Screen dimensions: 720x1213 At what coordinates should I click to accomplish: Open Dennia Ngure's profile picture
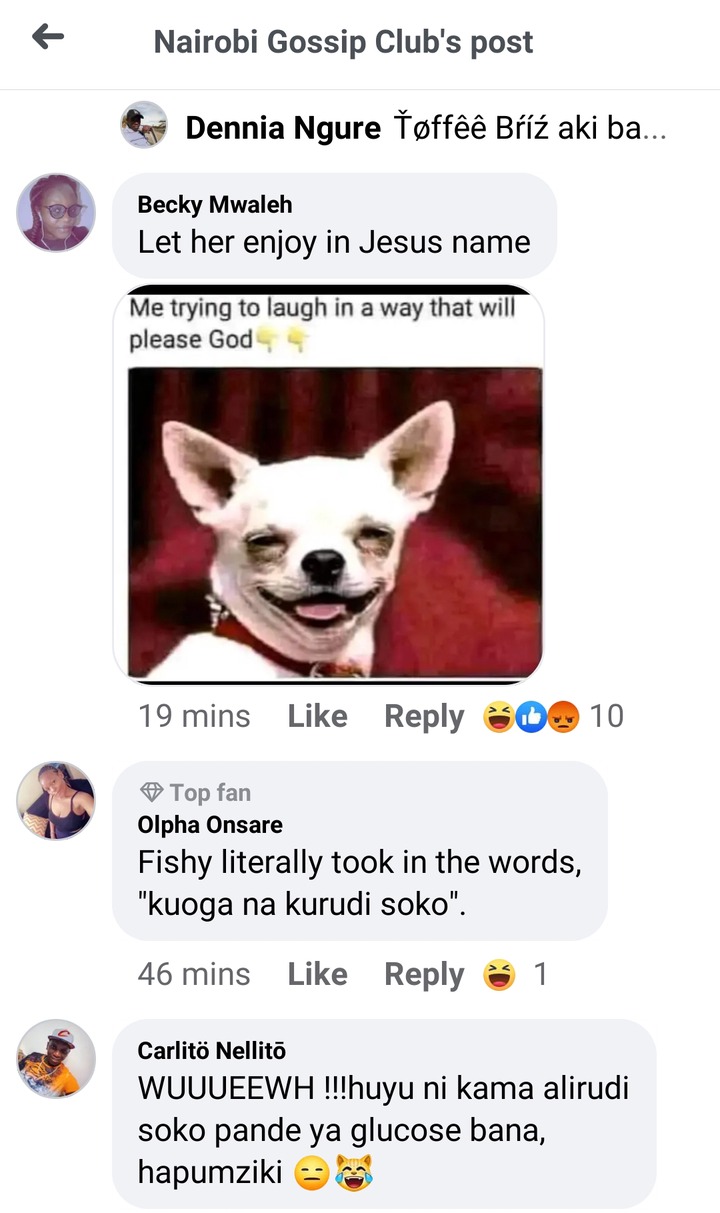point(144,125)
